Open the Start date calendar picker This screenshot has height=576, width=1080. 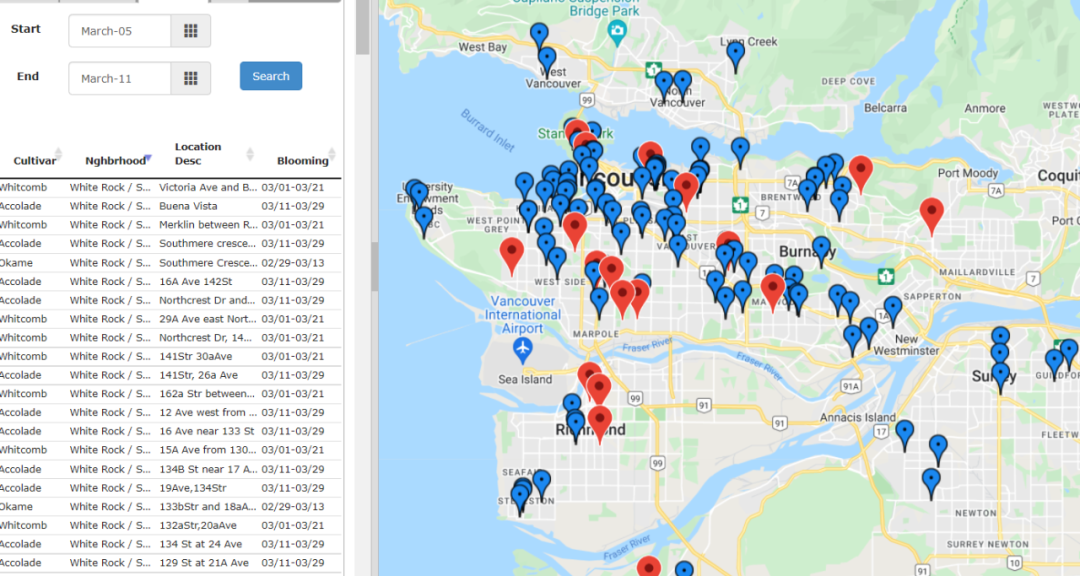pyautogui.click(x=191, y=31)
